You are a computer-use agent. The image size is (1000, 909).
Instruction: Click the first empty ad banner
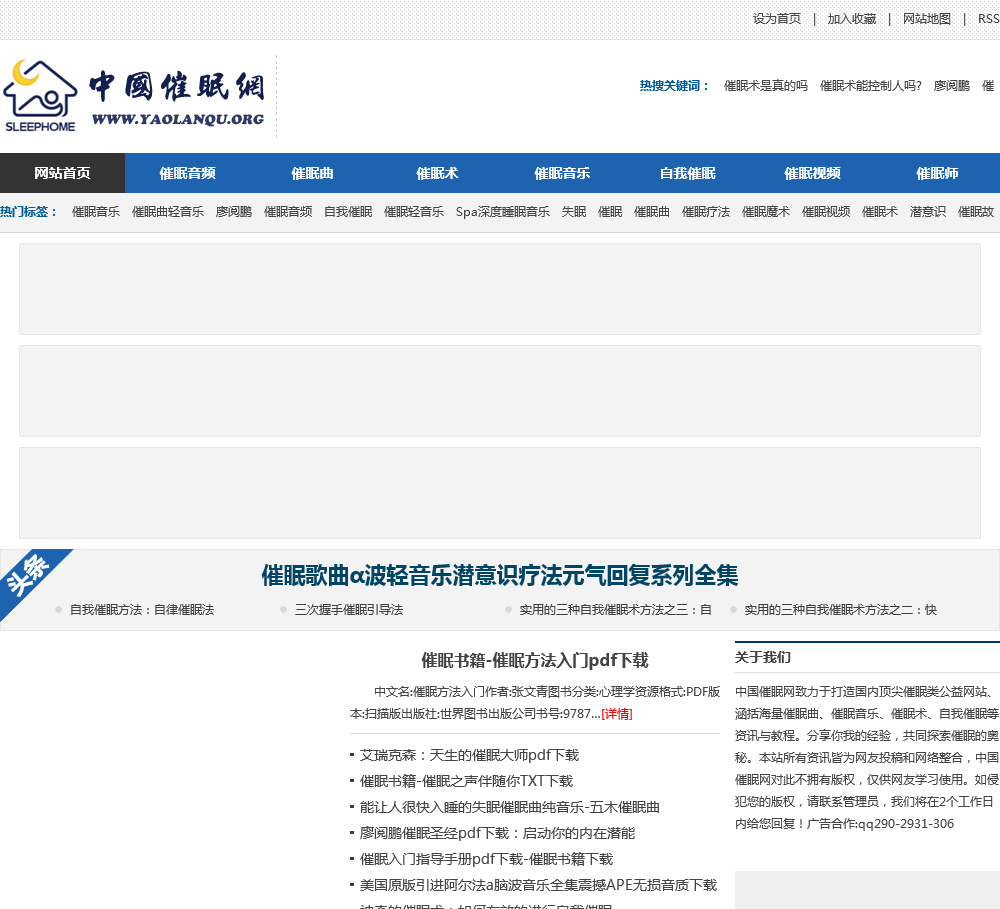pyautogui.click(x=500, y=289)
